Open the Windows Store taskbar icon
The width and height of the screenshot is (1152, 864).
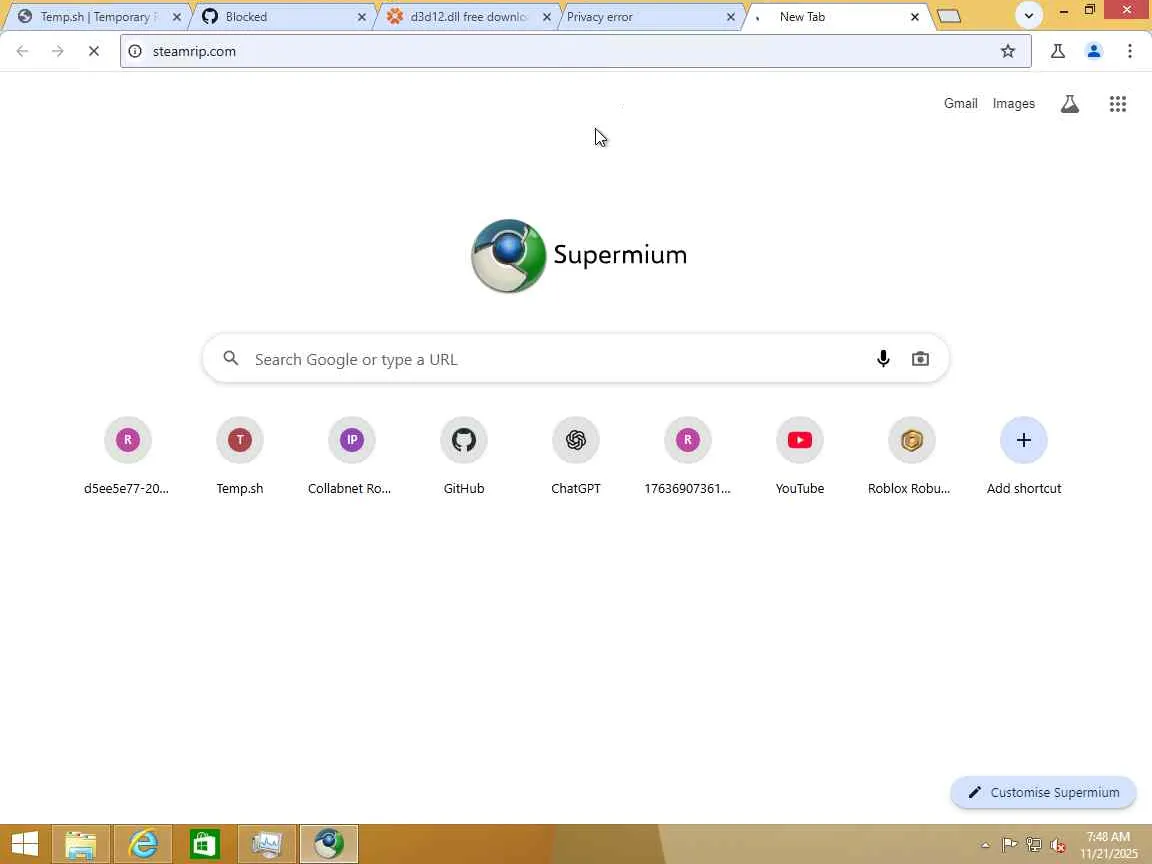coord(204,844)
